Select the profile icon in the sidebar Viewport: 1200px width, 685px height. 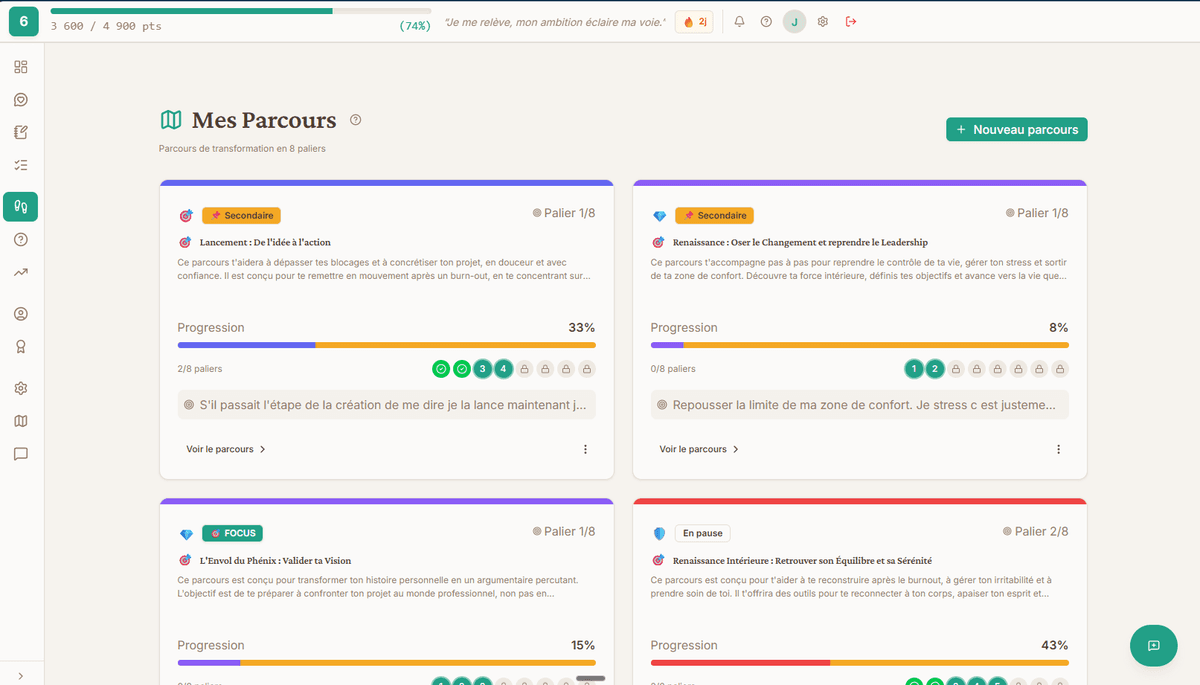(x=22, y=313)
